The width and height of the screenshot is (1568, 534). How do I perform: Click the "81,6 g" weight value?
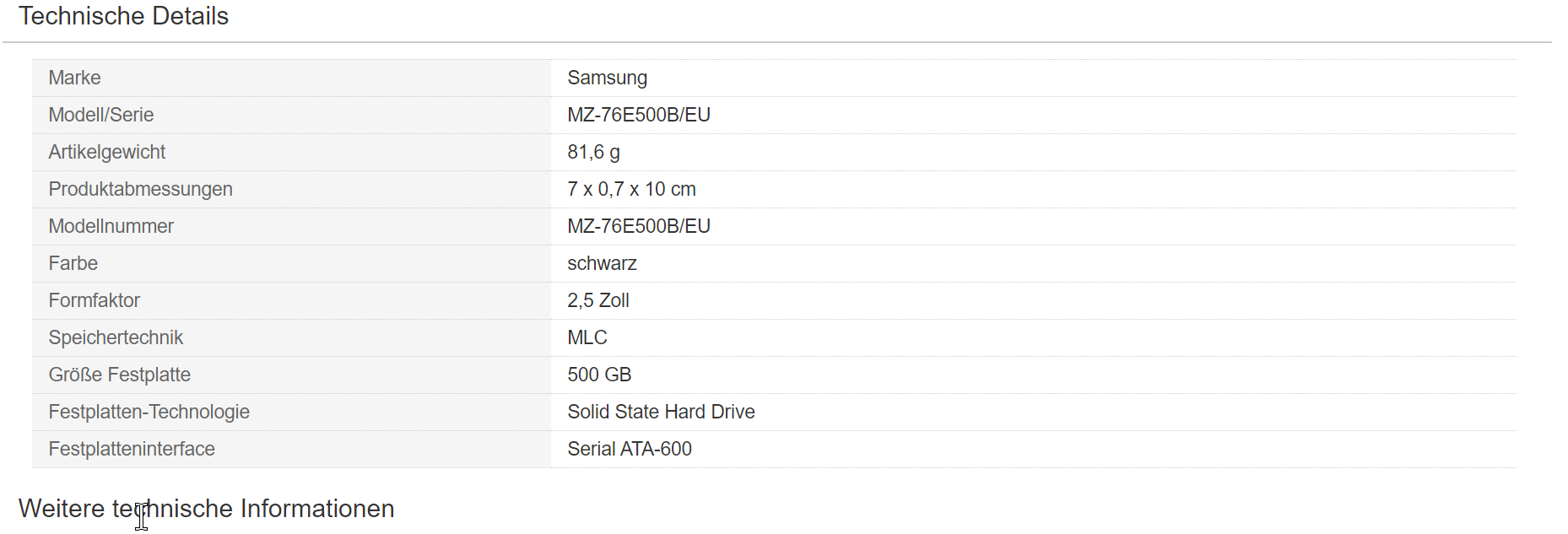click(x=593, y=152)
